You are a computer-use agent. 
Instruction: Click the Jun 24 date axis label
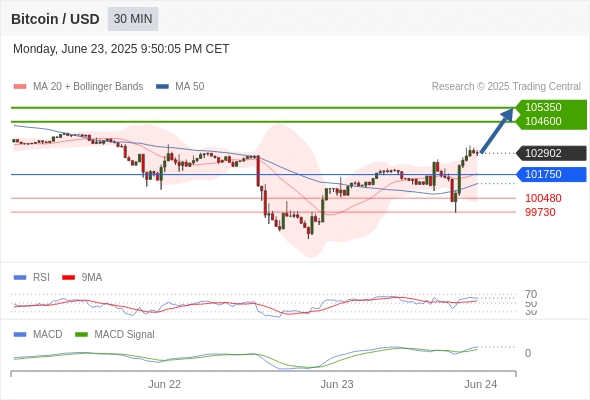pyautogui.click(x=481, y=384)
